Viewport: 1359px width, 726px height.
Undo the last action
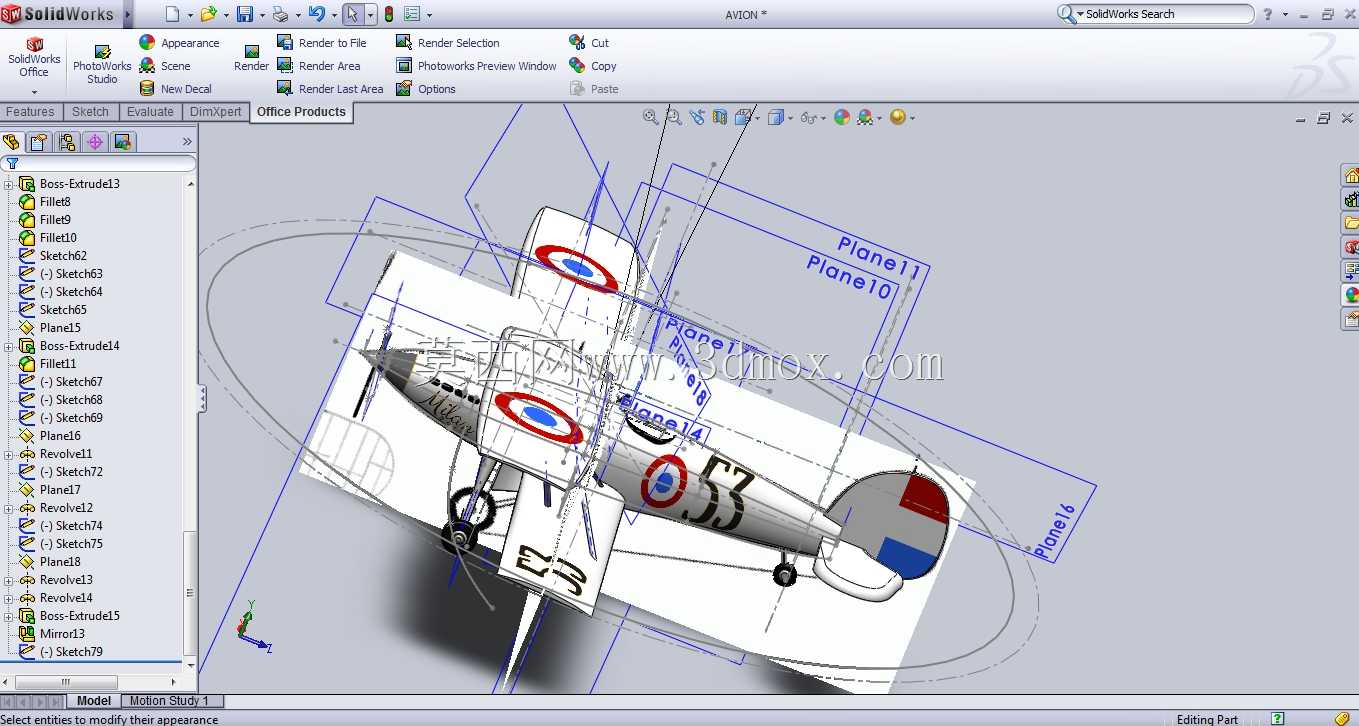pos(316,14)
